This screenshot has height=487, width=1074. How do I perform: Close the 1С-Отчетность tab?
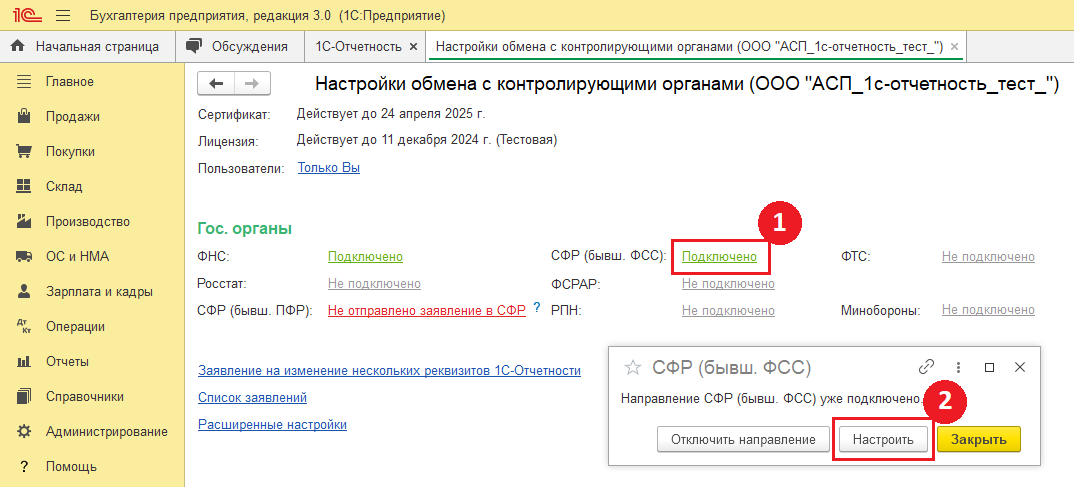coord(412,47)
